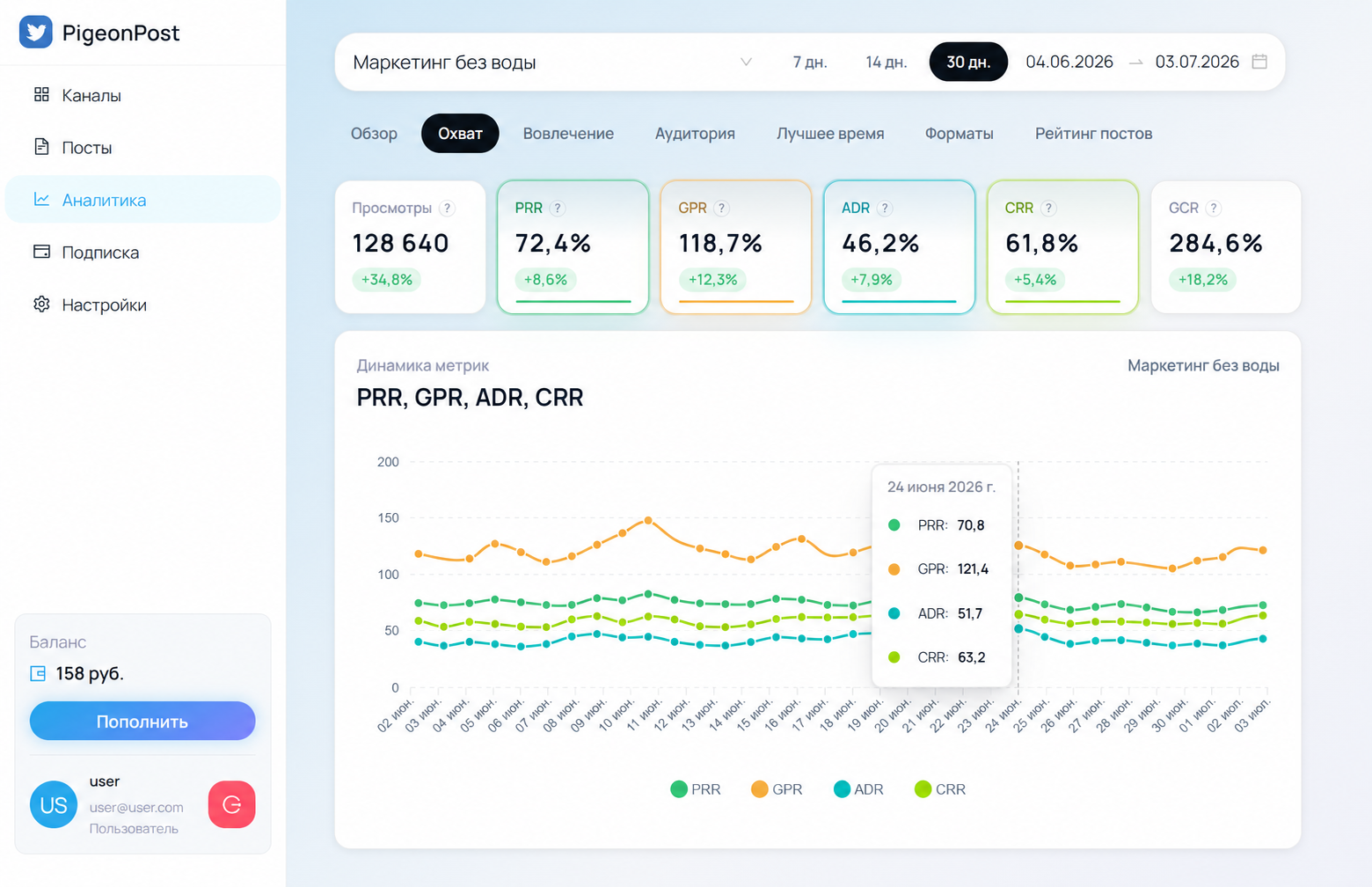The width and height of the screenshot is (1372, 887).
Task: Open Подписка in the sidebar
Action: pos(142,252)
